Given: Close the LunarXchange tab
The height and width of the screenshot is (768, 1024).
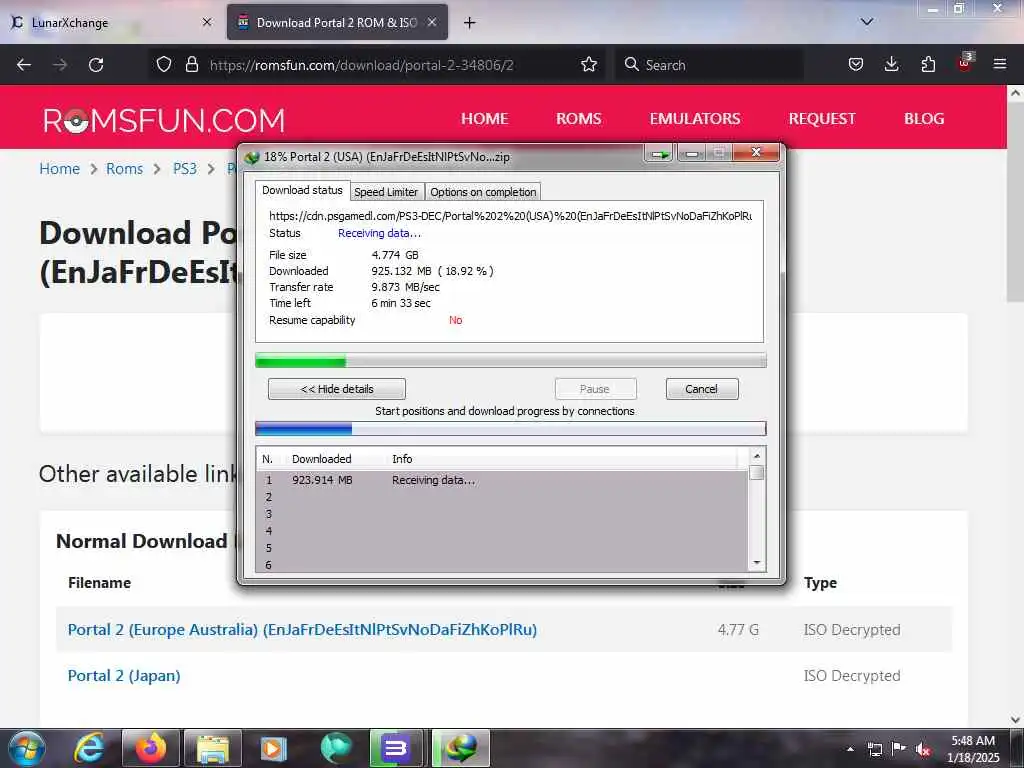Looking at the screenshot, I should (x=207, y=22).
